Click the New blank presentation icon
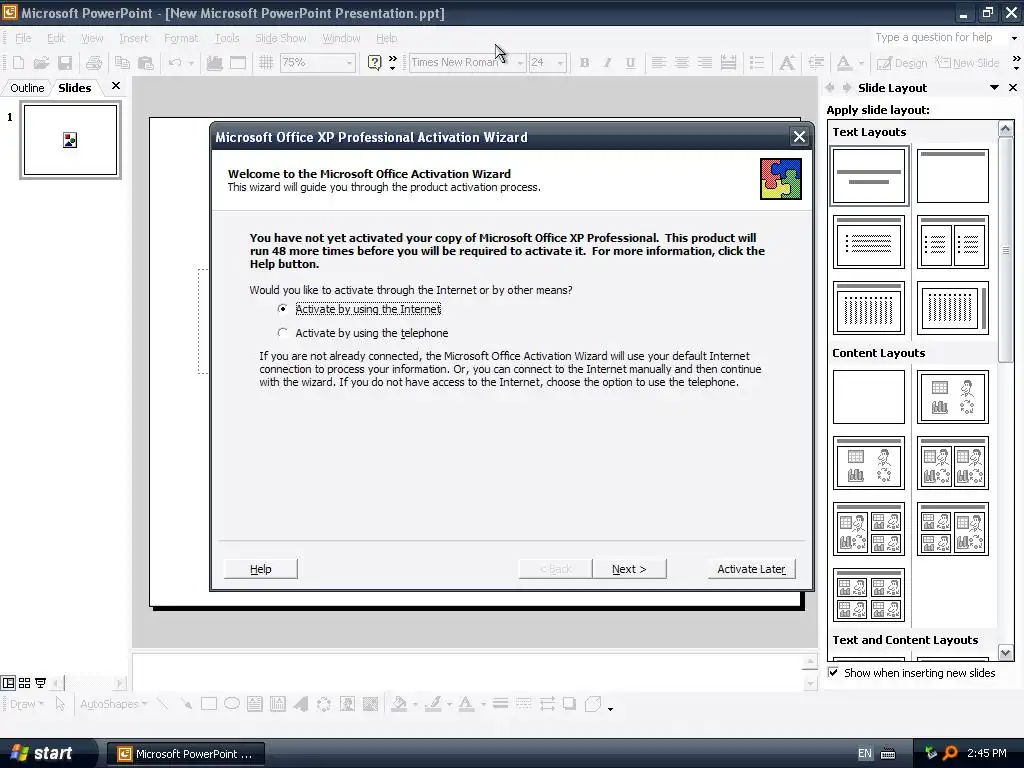 tap(18, 63)
